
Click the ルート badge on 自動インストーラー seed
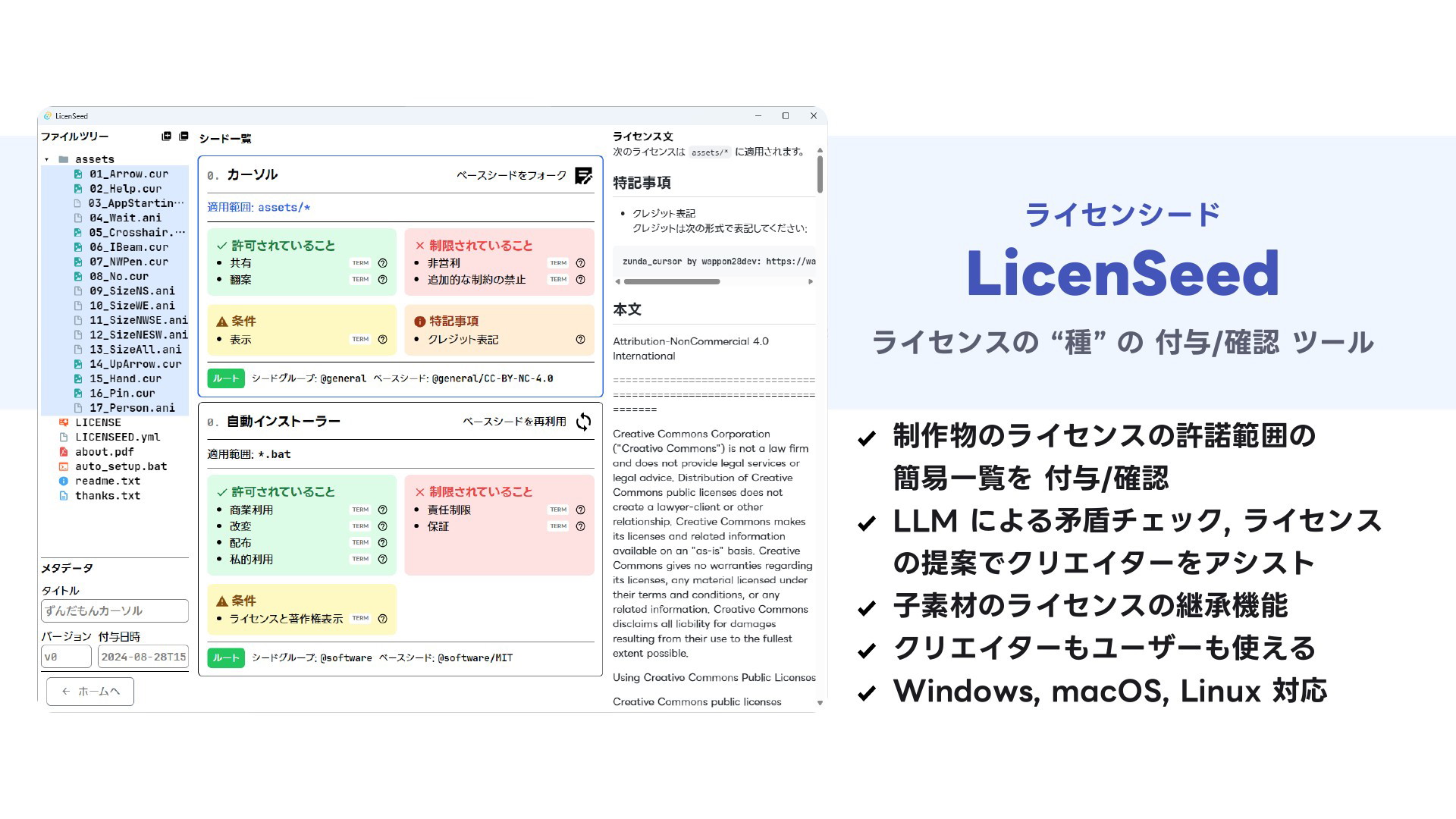coord(226,658)
